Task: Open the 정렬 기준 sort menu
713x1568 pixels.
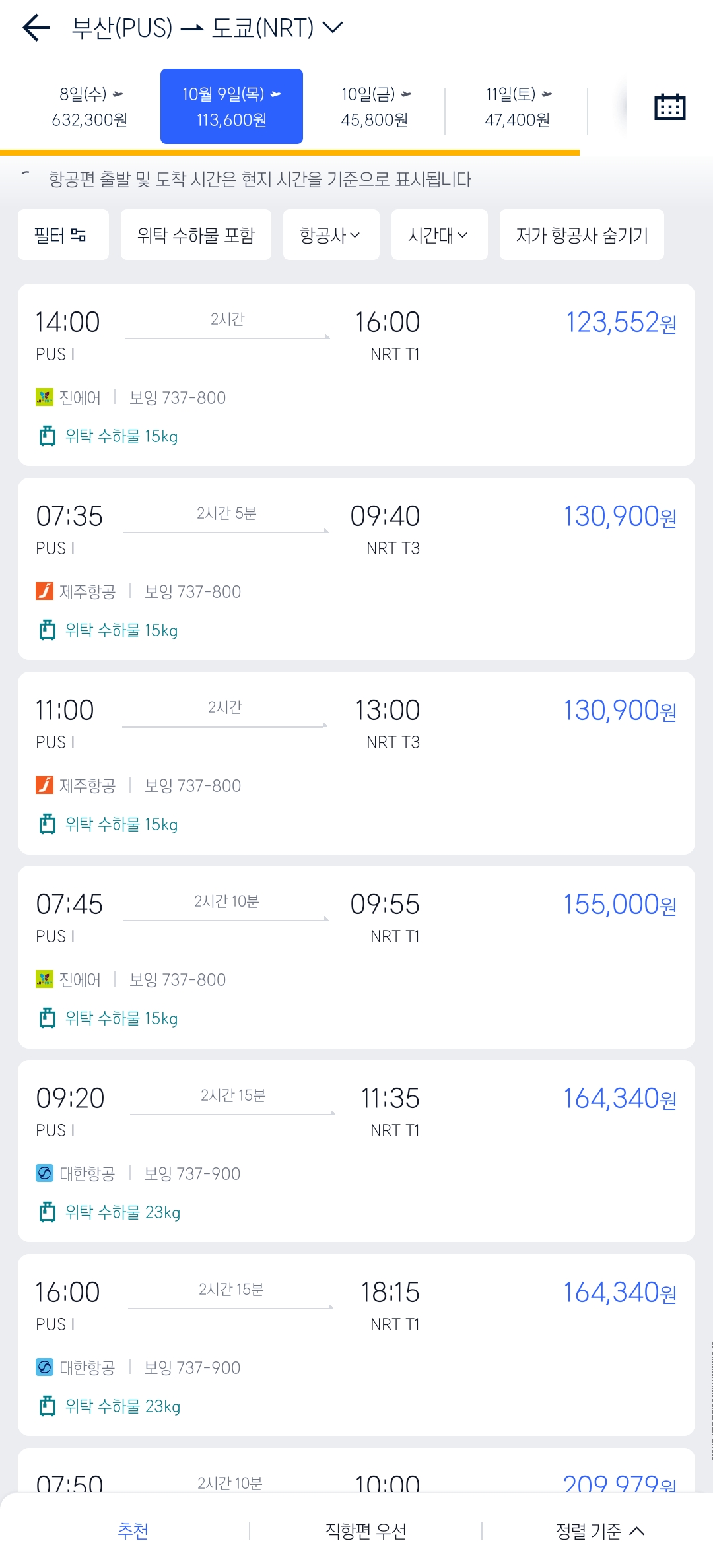Action: pyautogui.click(x=599, y=1531)
